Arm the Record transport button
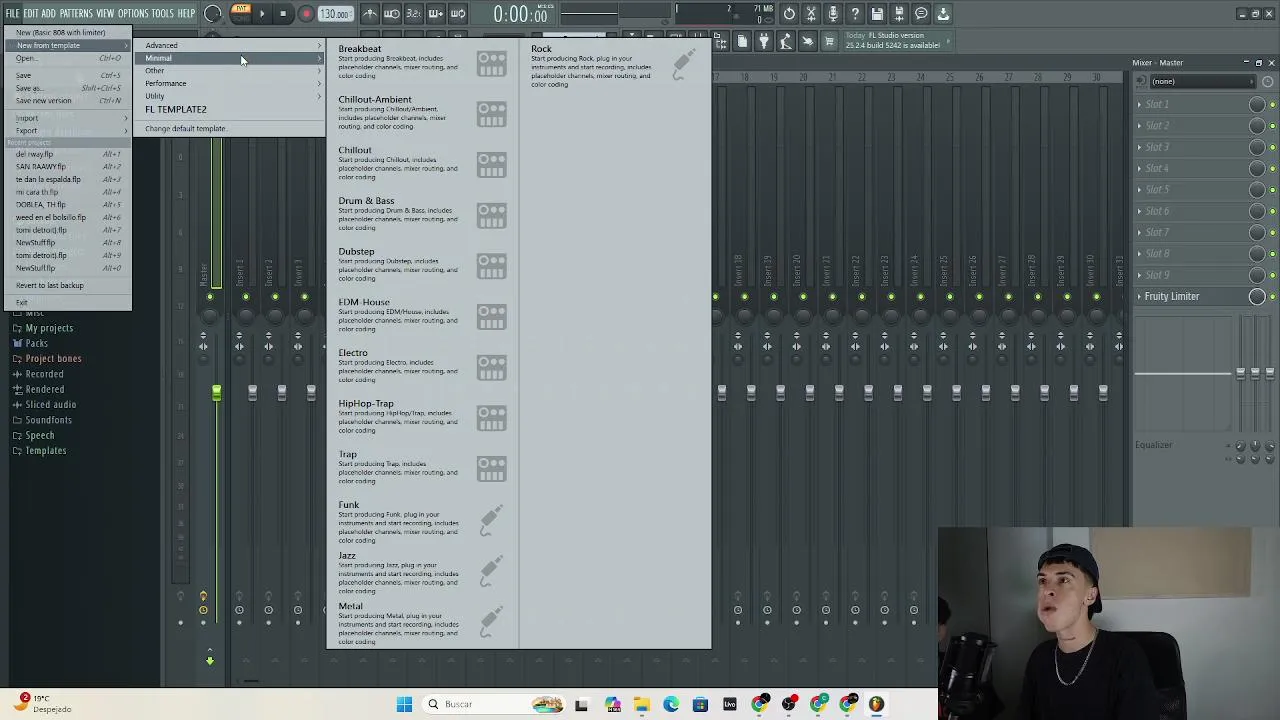Screen dimensions: 1280x720 coord(306,14)
